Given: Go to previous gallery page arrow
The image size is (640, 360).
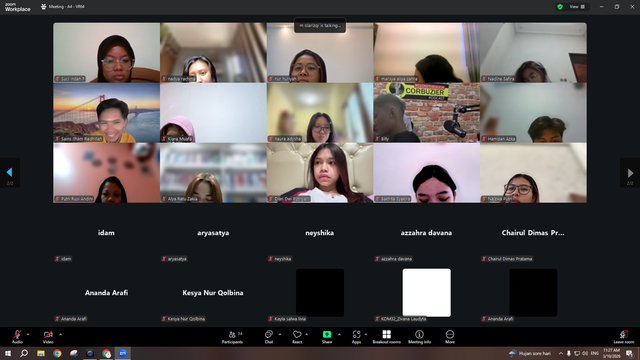Looking at the screenshot, I should [9, 172].
